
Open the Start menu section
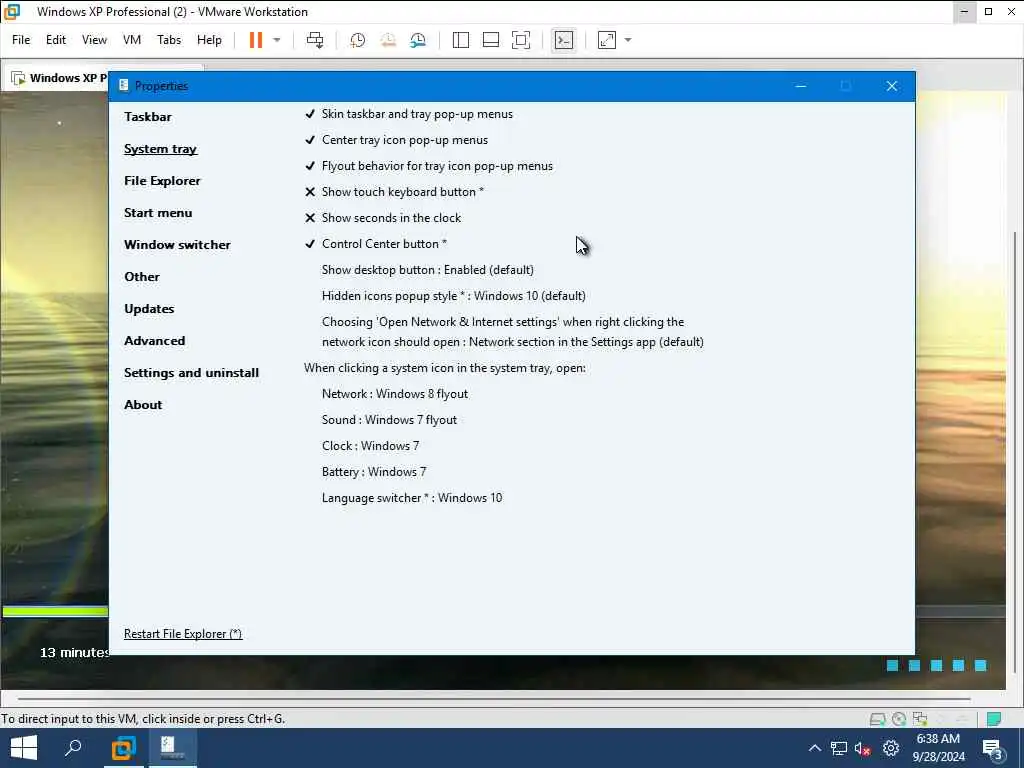click(158, 213)
